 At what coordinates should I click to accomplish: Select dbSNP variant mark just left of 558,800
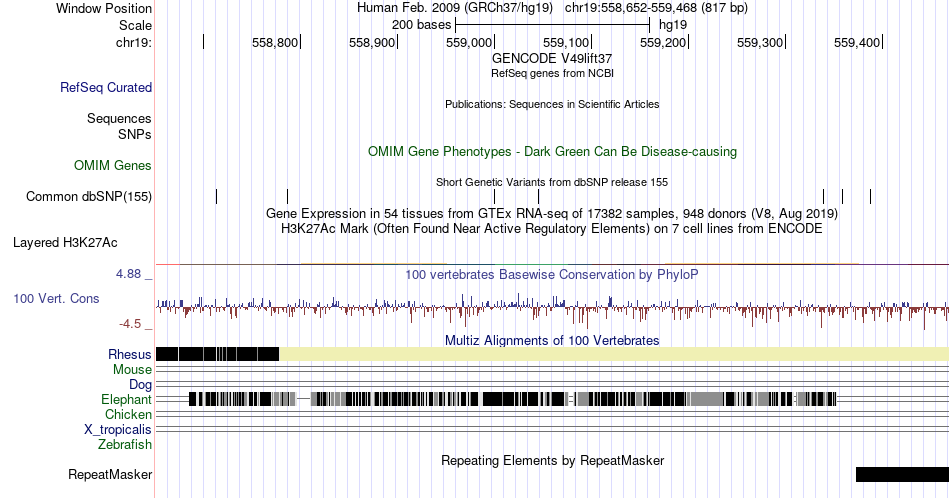click(x=288, y=196)
